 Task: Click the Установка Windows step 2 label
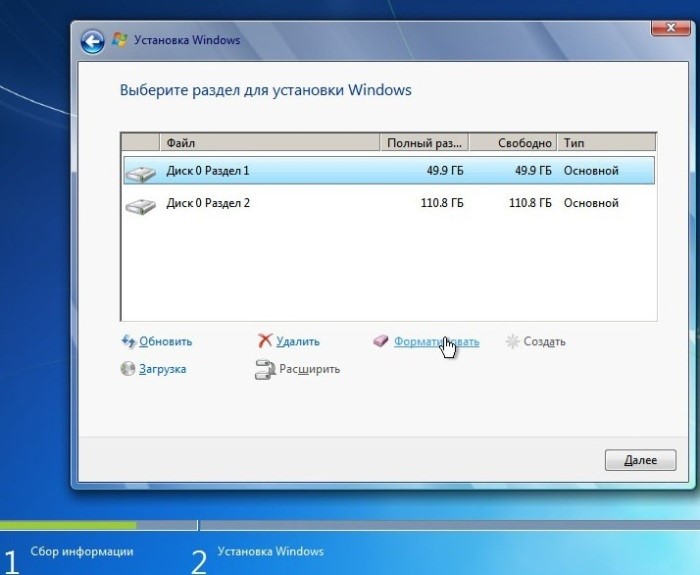click(x=271, y=551)
